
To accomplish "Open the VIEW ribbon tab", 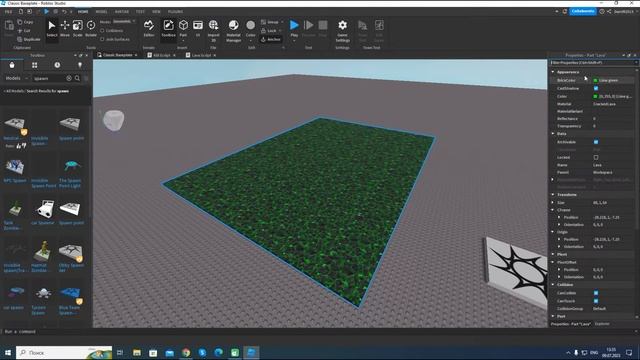I will tap(156, 12).
